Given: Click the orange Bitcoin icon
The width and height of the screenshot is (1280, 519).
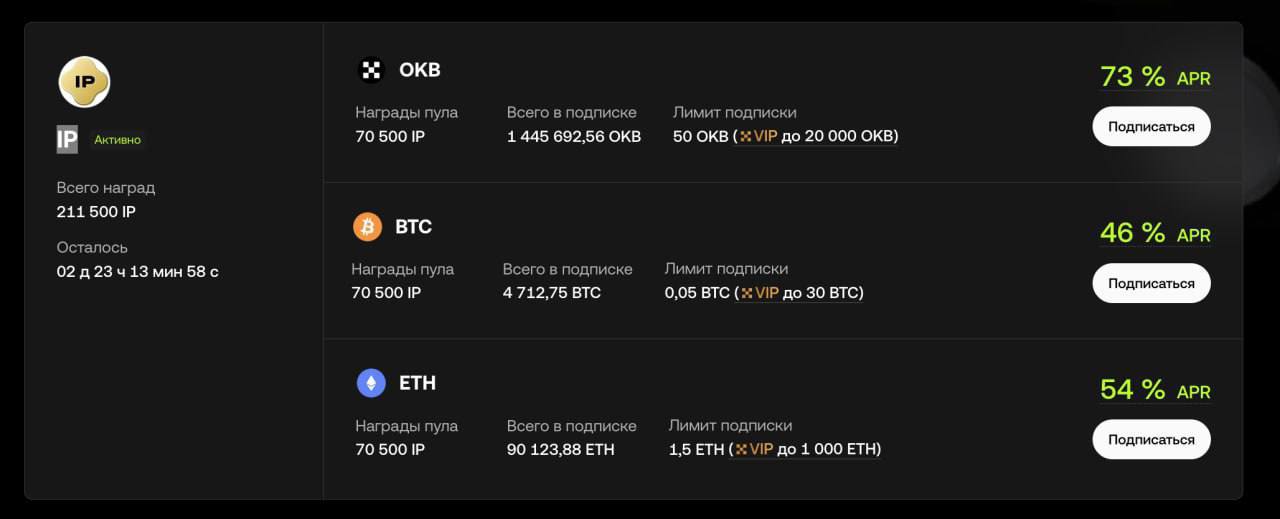Looking at the screenshot, I should point(367,227).
